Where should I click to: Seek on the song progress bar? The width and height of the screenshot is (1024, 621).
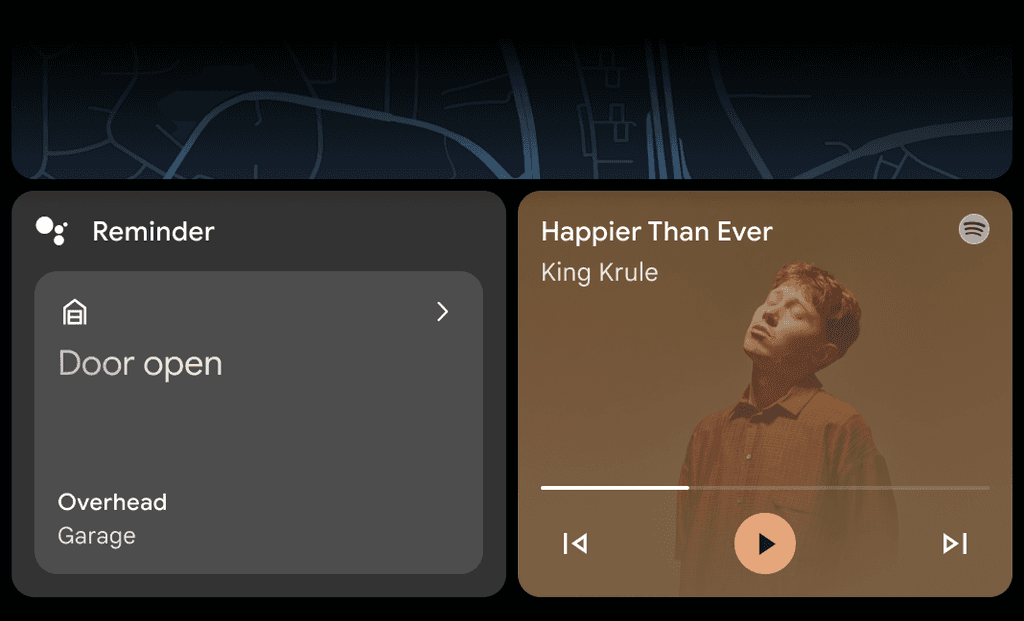[x=765, y=488]
